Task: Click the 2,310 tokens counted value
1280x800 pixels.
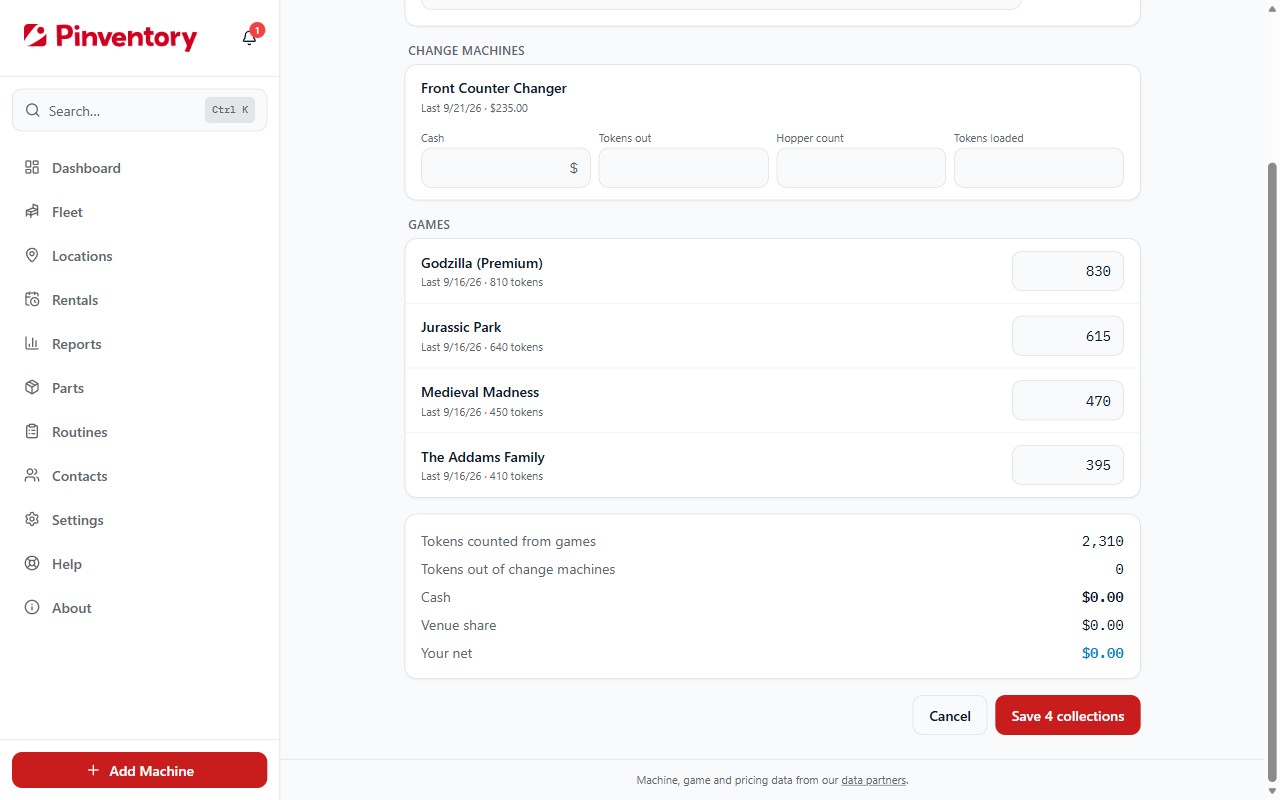Action: (x=1103, y=541)
